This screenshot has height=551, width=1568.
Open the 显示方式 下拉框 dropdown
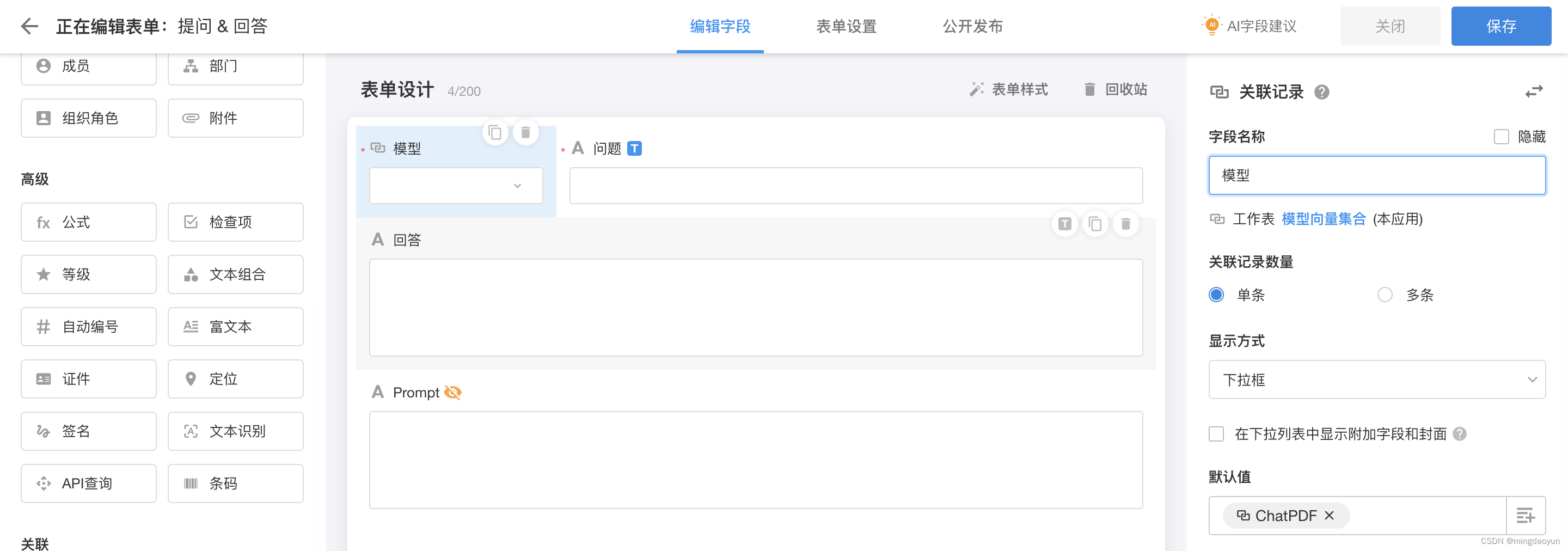(1376, 380)
